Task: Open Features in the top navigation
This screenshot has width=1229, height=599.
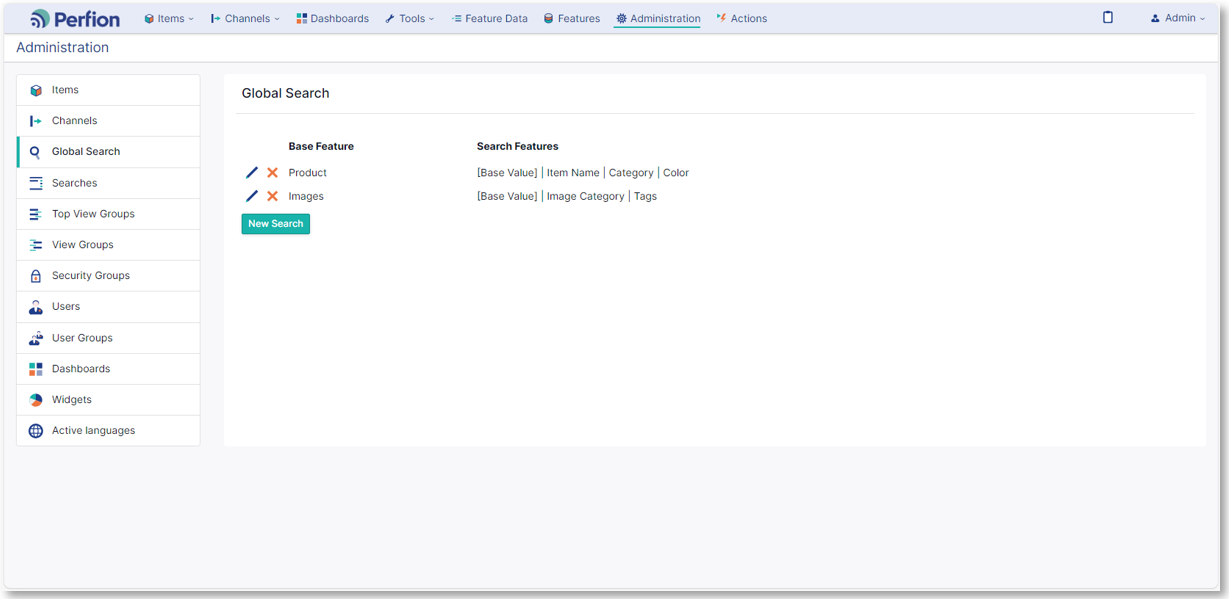Action: click(x=572, y=18)
